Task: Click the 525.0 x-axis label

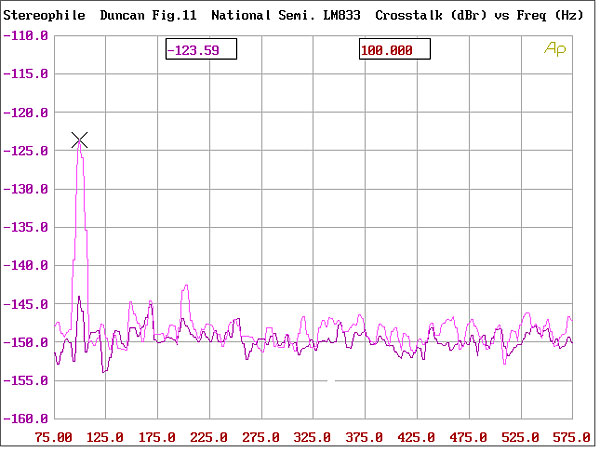Action: 520,437
